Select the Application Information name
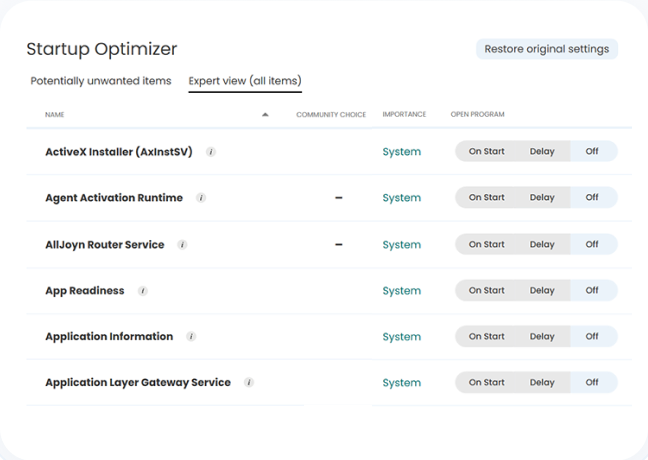This screenshot has width=648, height=460. click(109, 336)
